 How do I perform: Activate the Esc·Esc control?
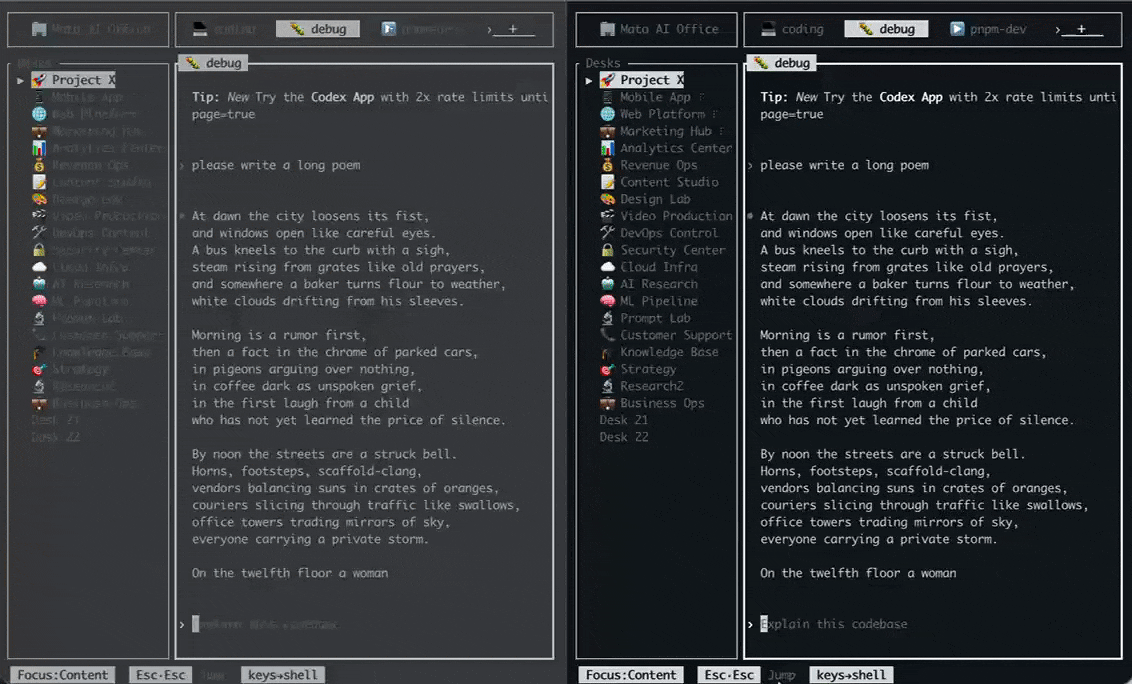coord(729,675)
